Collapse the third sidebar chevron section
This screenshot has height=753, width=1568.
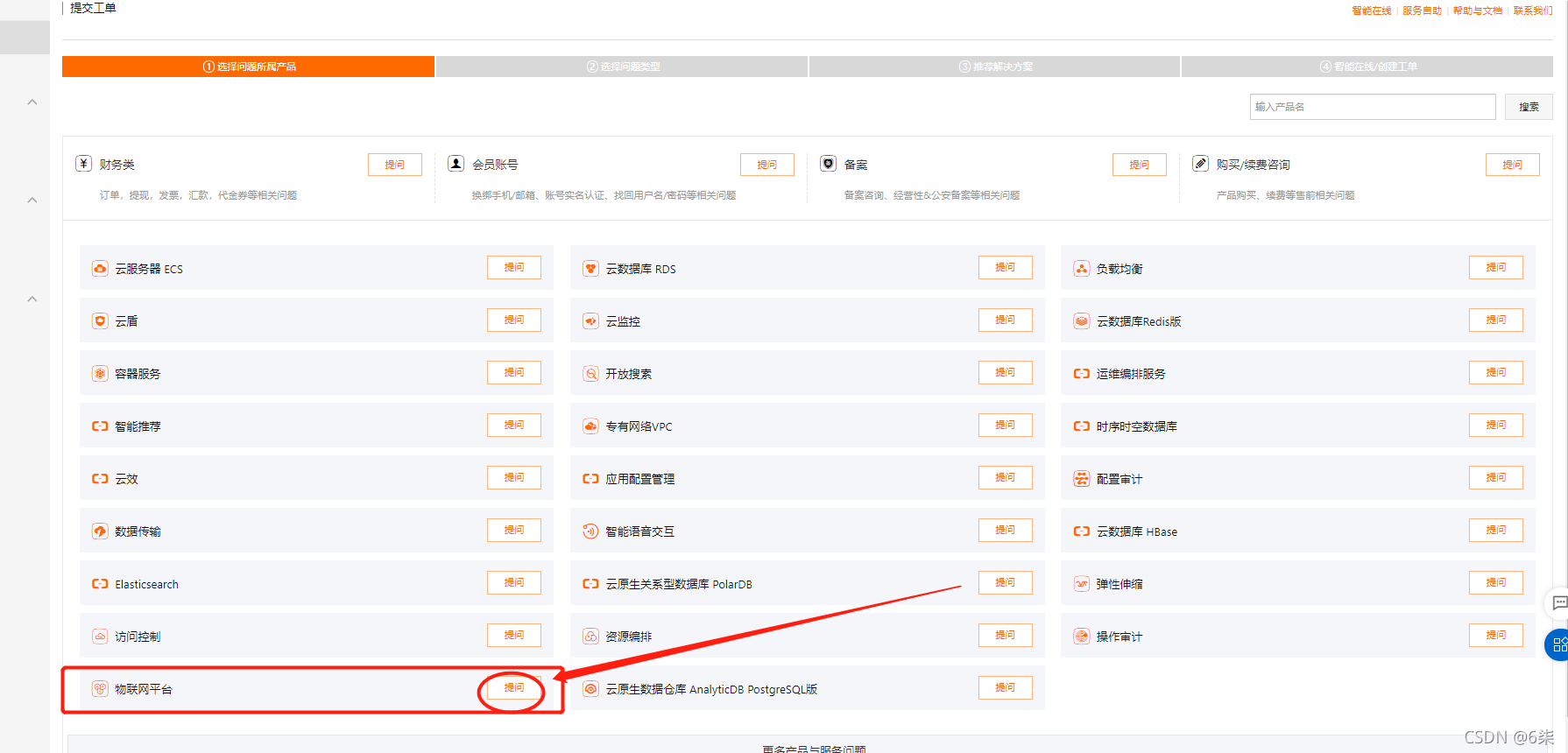tap(32, 299)
